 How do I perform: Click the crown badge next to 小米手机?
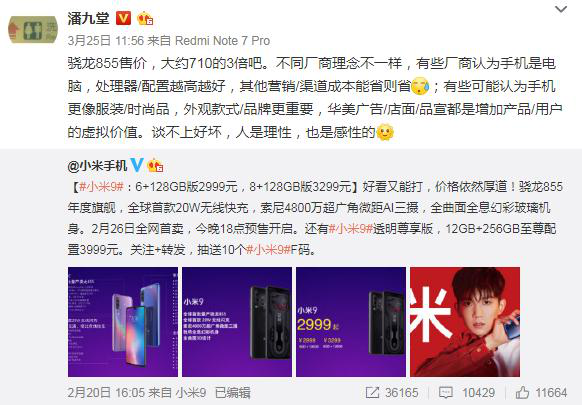click(155, 165)
